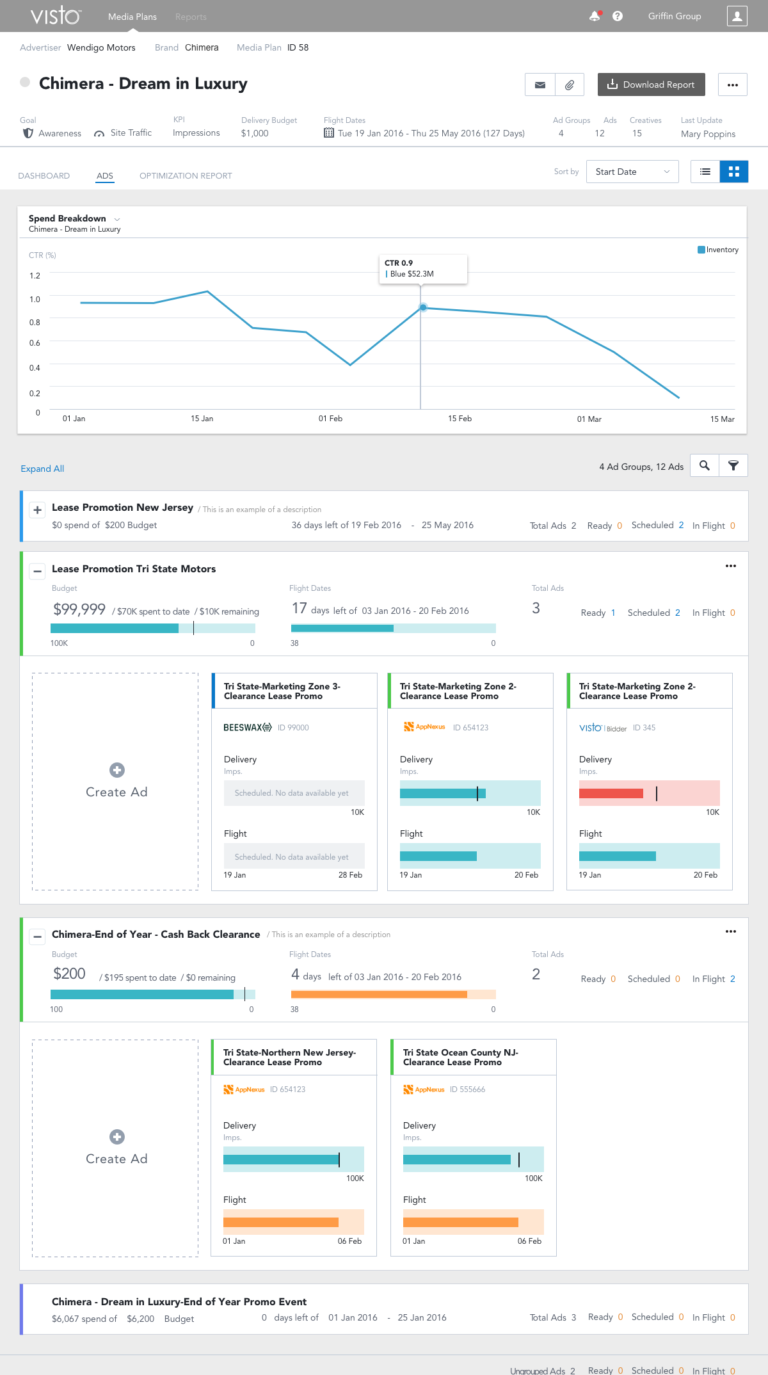Viewport: 768px width, 1375px height.
Task: Open the Griffin Group account dropdown
Action: coord(675,16)
